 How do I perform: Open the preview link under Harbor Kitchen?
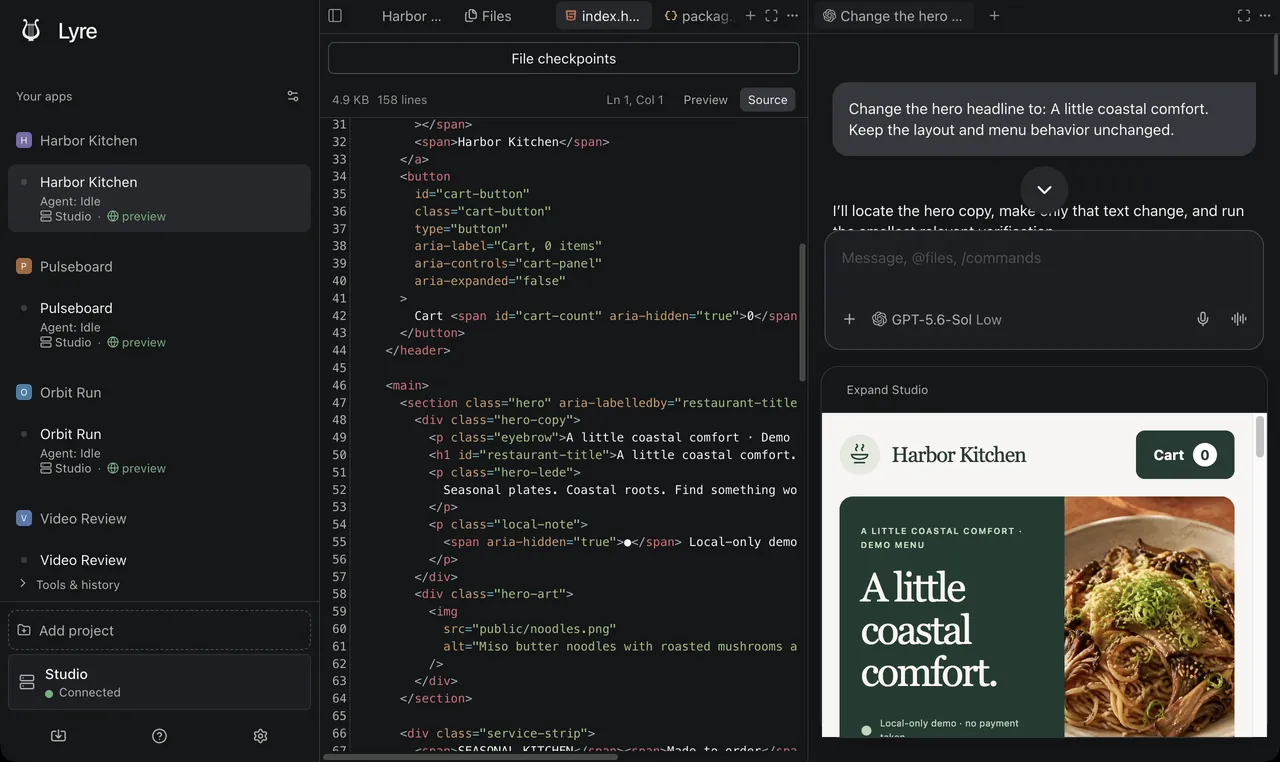[136, 216]
